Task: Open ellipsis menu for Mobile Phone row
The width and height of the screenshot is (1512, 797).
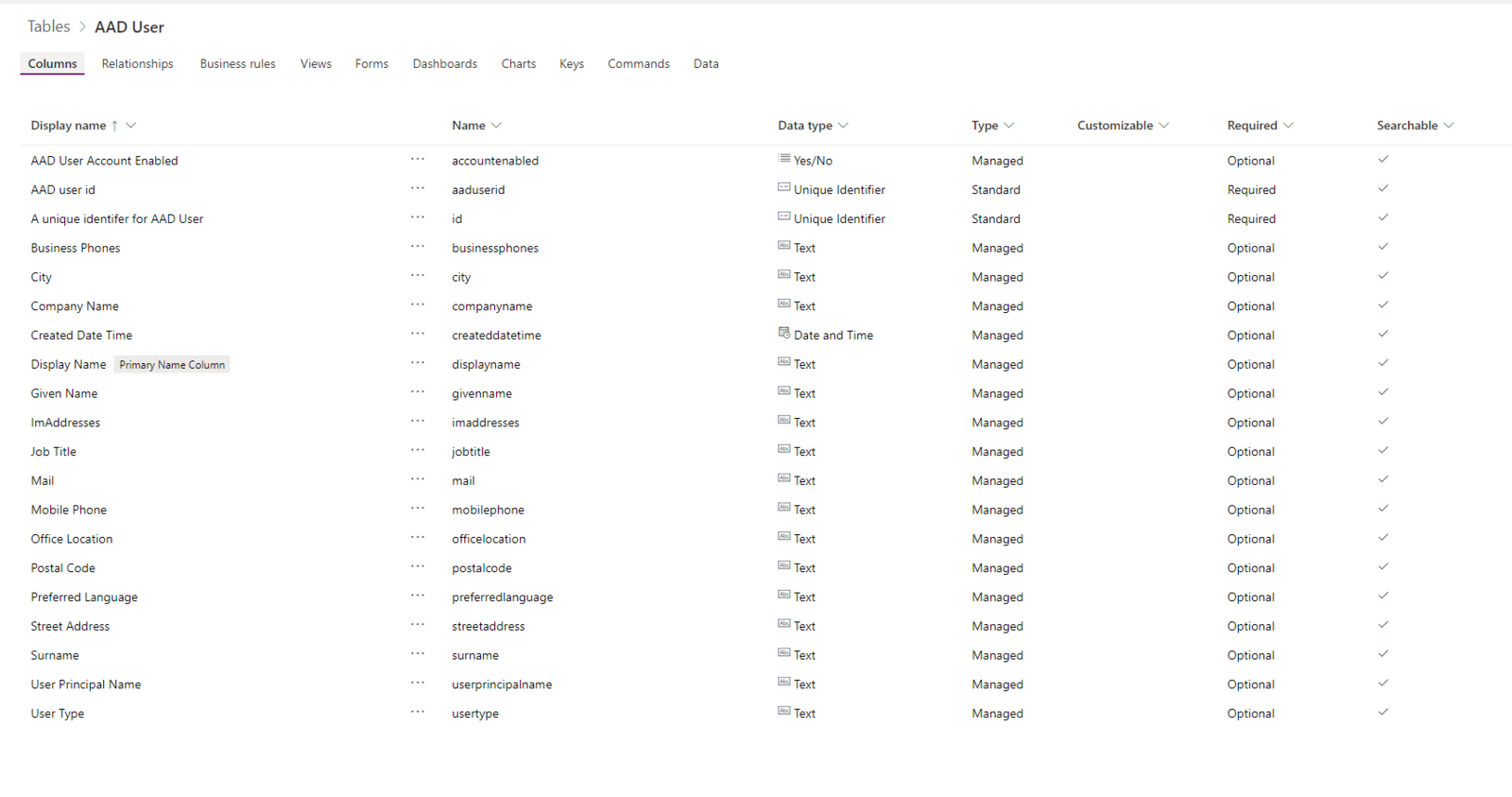Action: (418, 509)
